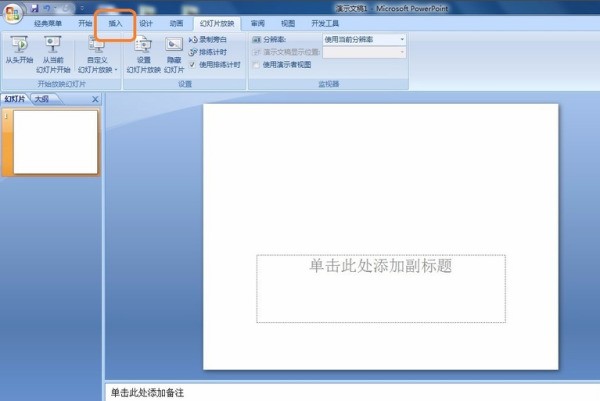Click the Office button logo

coord(13,12)
